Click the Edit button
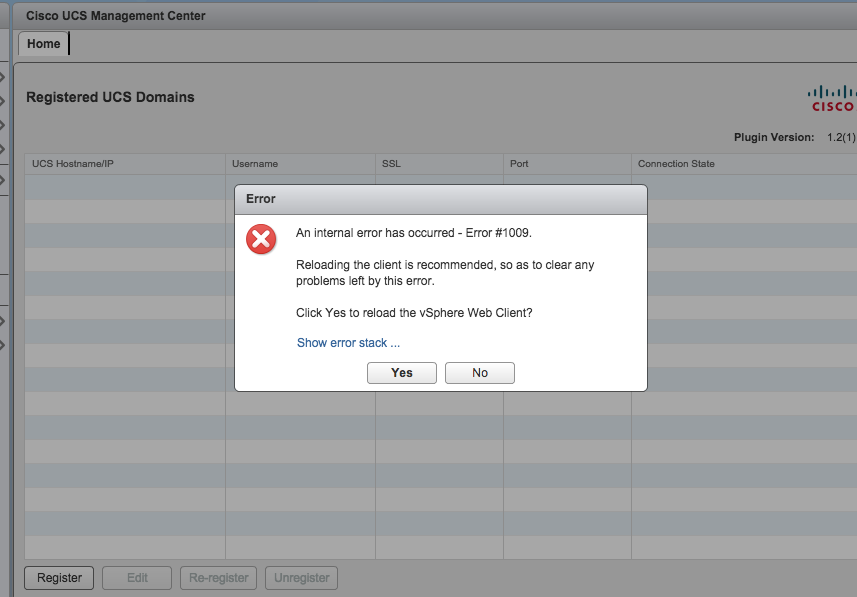 137,578
